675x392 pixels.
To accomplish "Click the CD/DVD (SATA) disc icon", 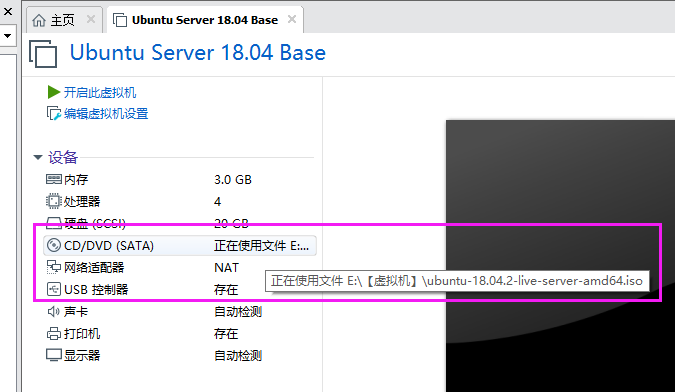I will pos(54,245).
